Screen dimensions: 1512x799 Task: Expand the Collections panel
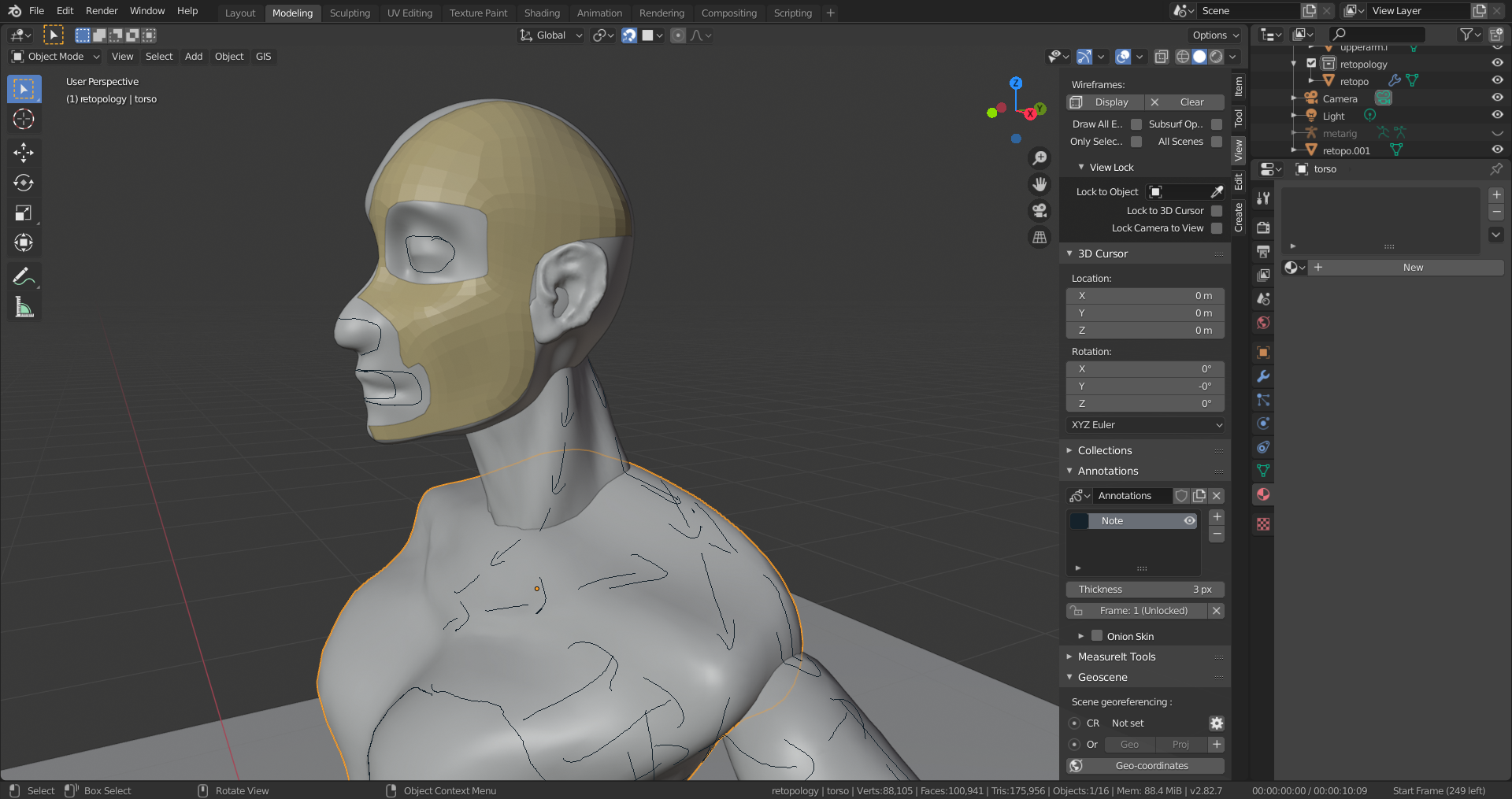click(x=1104, y=450)
